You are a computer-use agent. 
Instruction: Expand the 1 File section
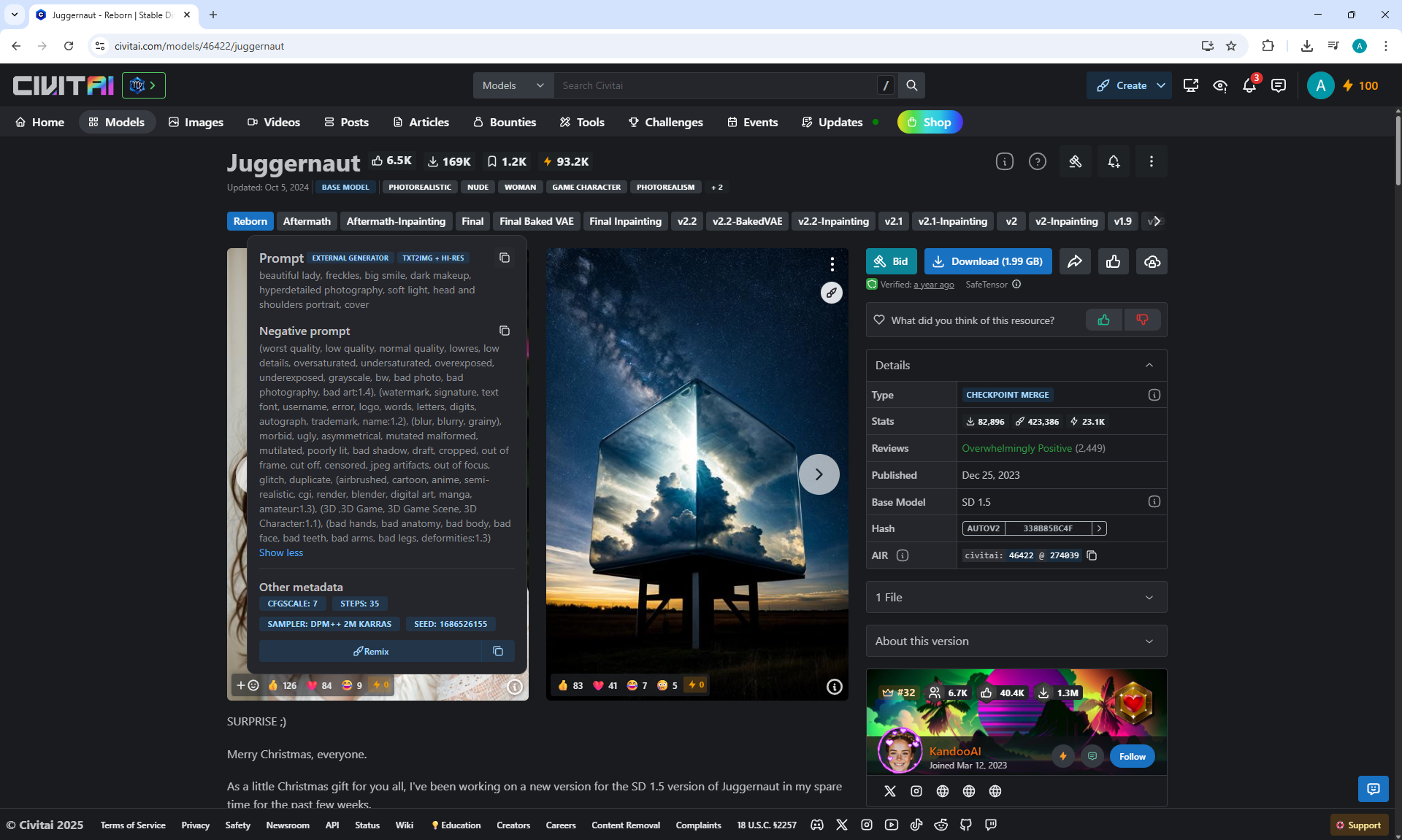click(x=1016, y=597)
